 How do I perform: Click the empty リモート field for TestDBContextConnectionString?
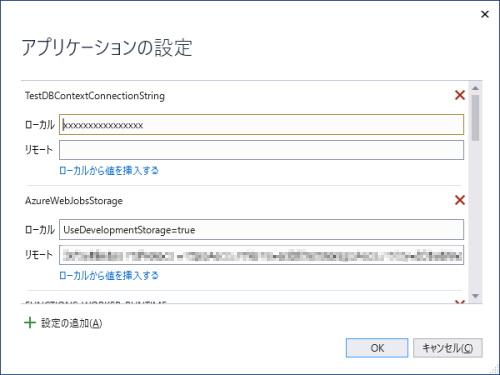pos(261,150)
